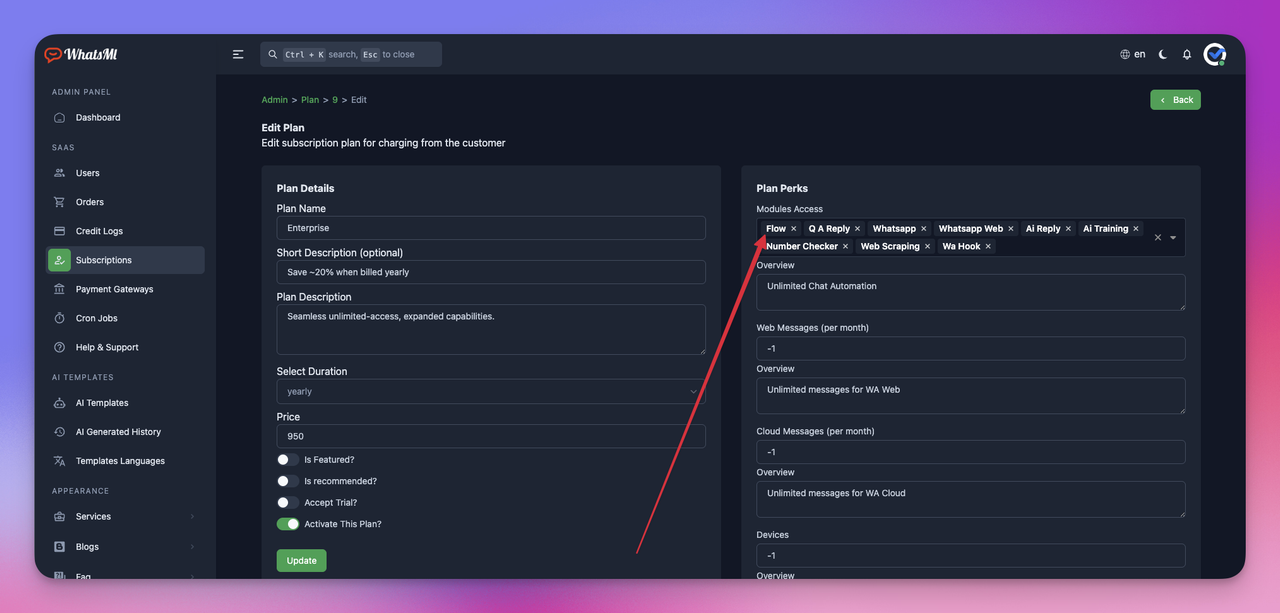Click the green Update button
The image size is (1280, 613).
tap(301, 560)
